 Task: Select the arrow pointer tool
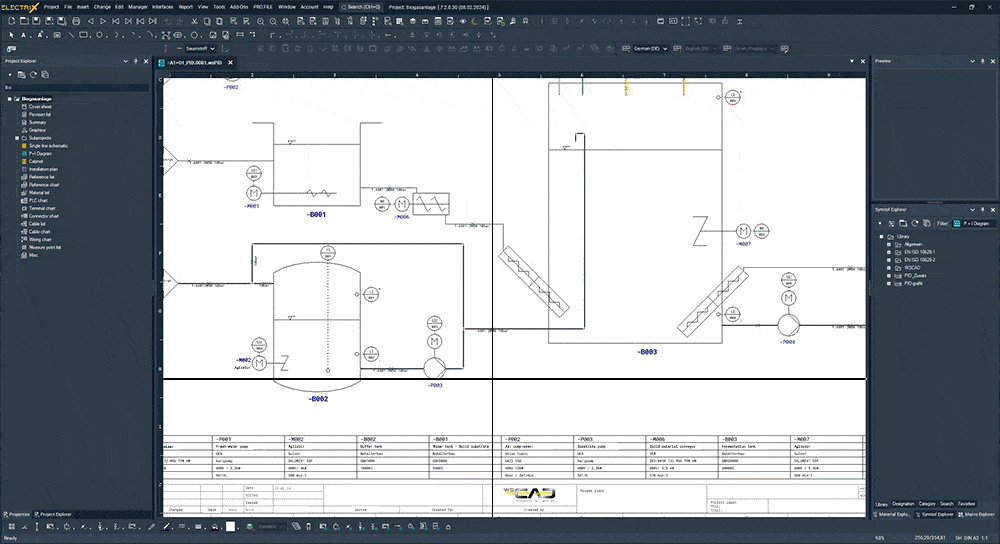tap(11, 35)
